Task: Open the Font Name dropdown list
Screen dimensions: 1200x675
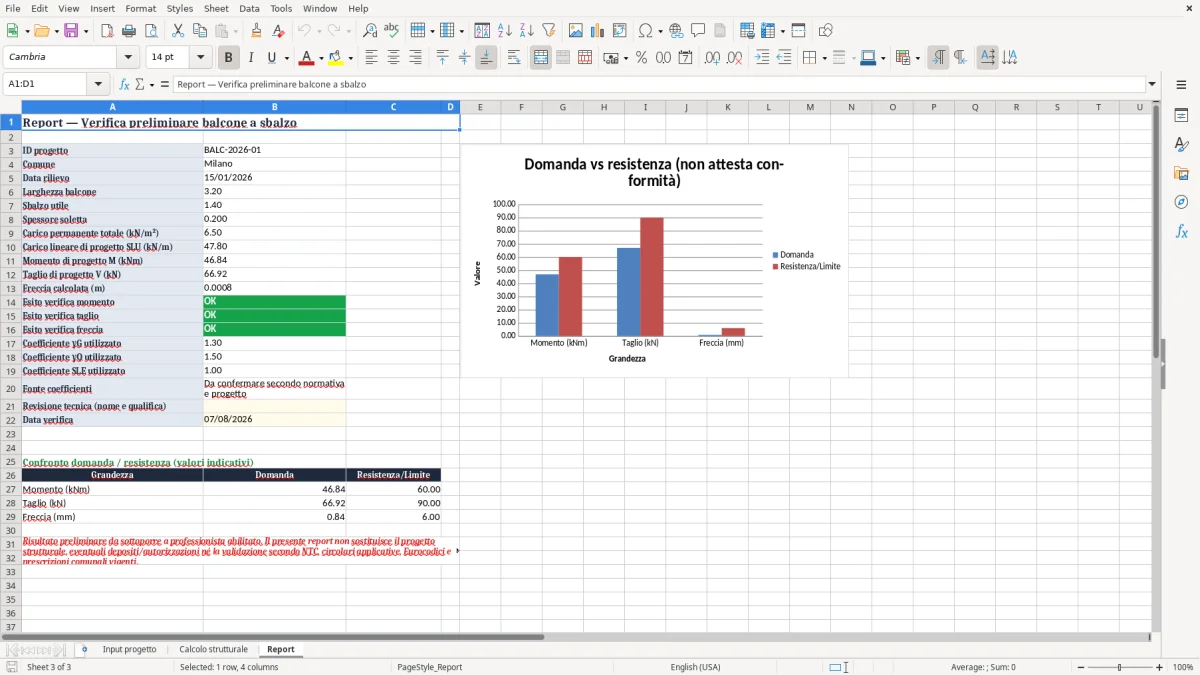Action: coord(128,58)
